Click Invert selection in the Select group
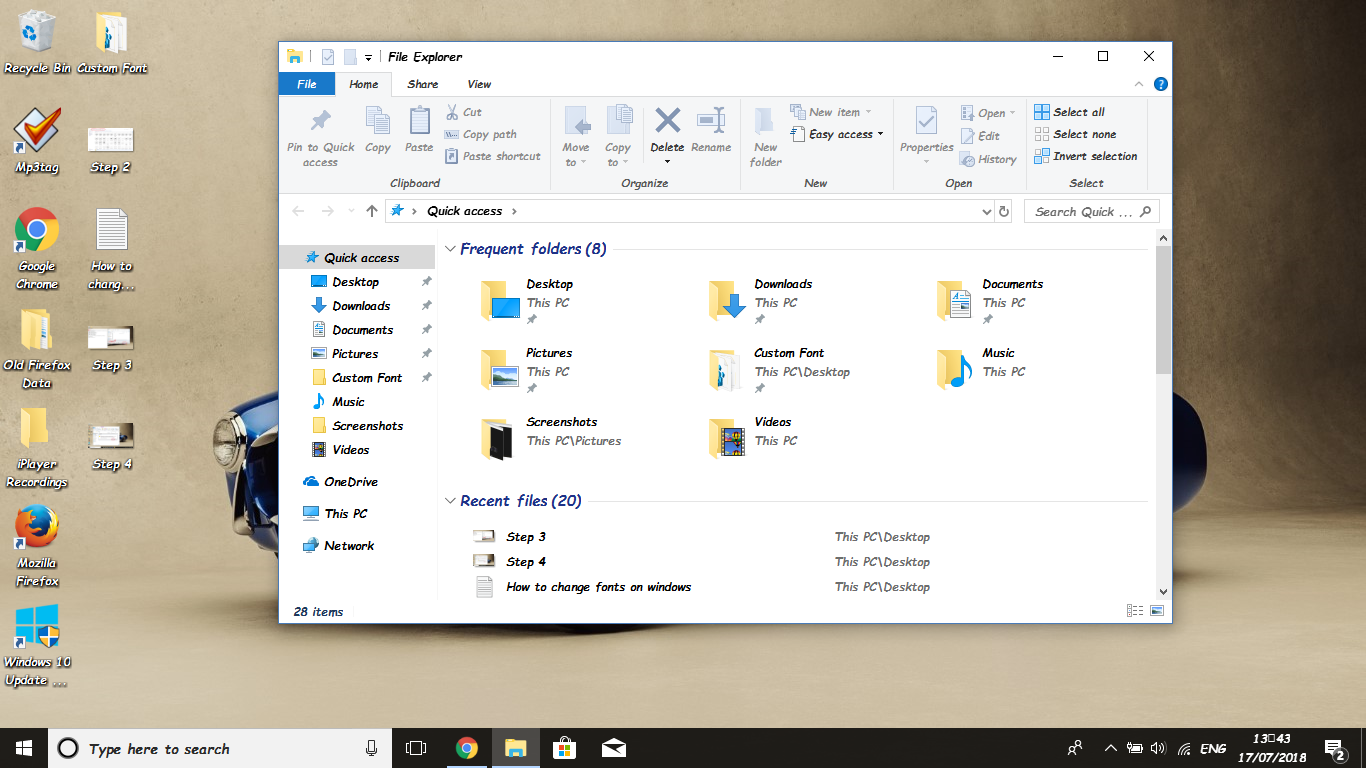The image size is (1366, 768). (1086, 156)
